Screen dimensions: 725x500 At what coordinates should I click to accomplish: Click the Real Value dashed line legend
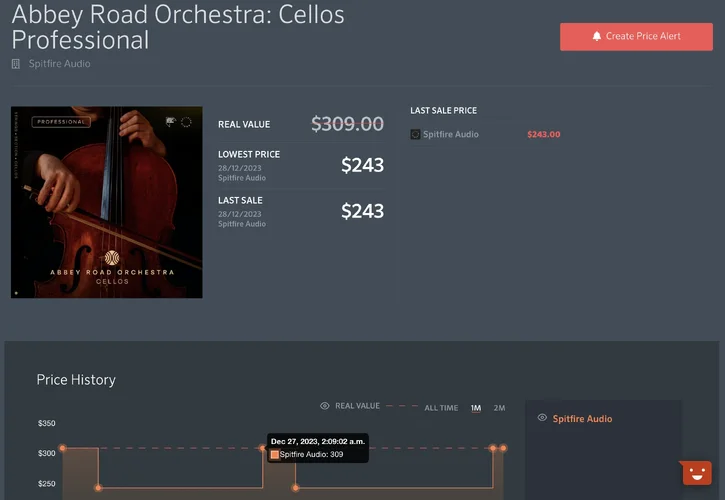click(402, 406)
